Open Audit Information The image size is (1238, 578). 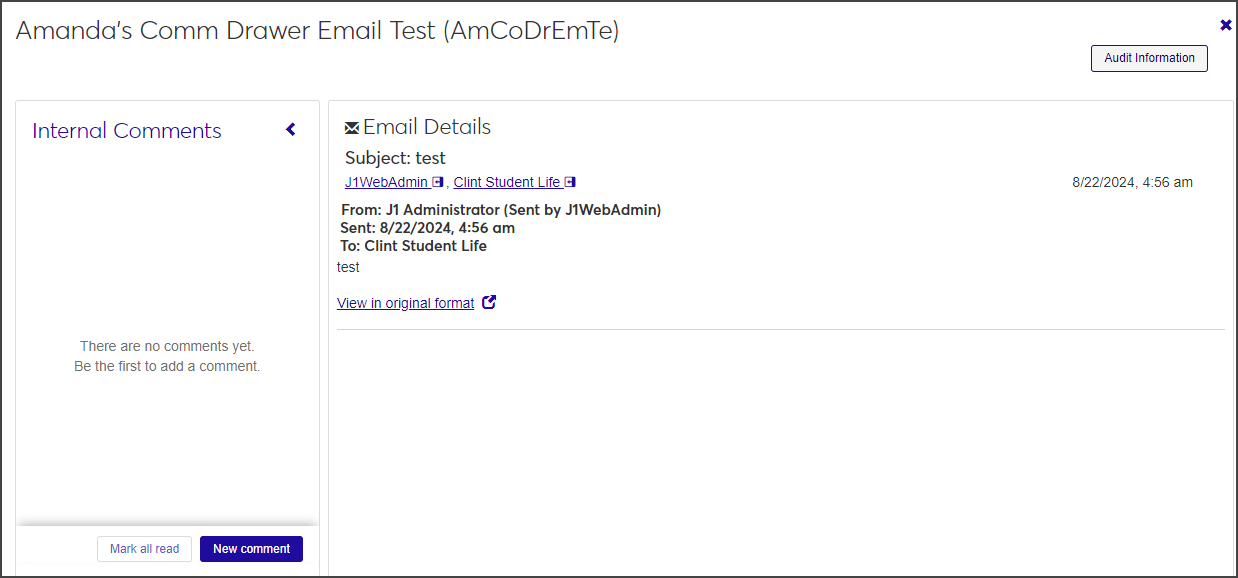(1149, 58)
